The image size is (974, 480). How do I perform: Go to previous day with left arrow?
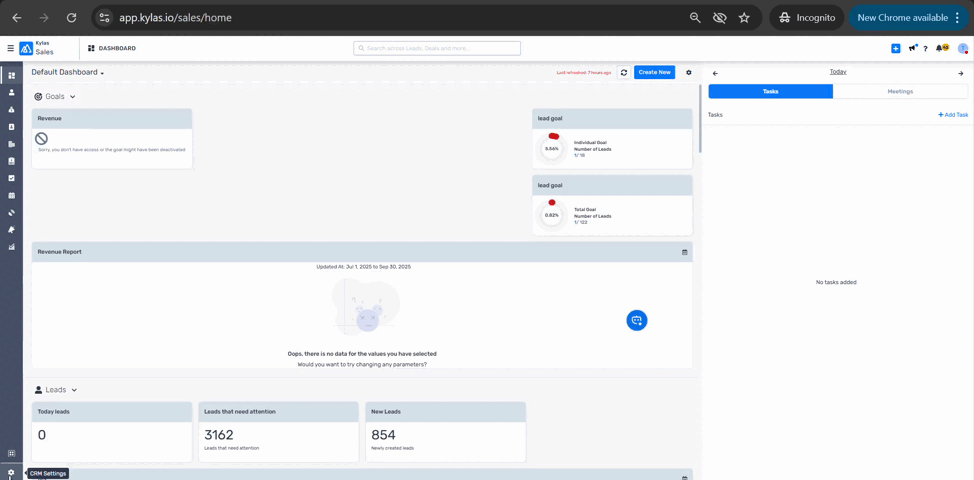pos(715,73)
